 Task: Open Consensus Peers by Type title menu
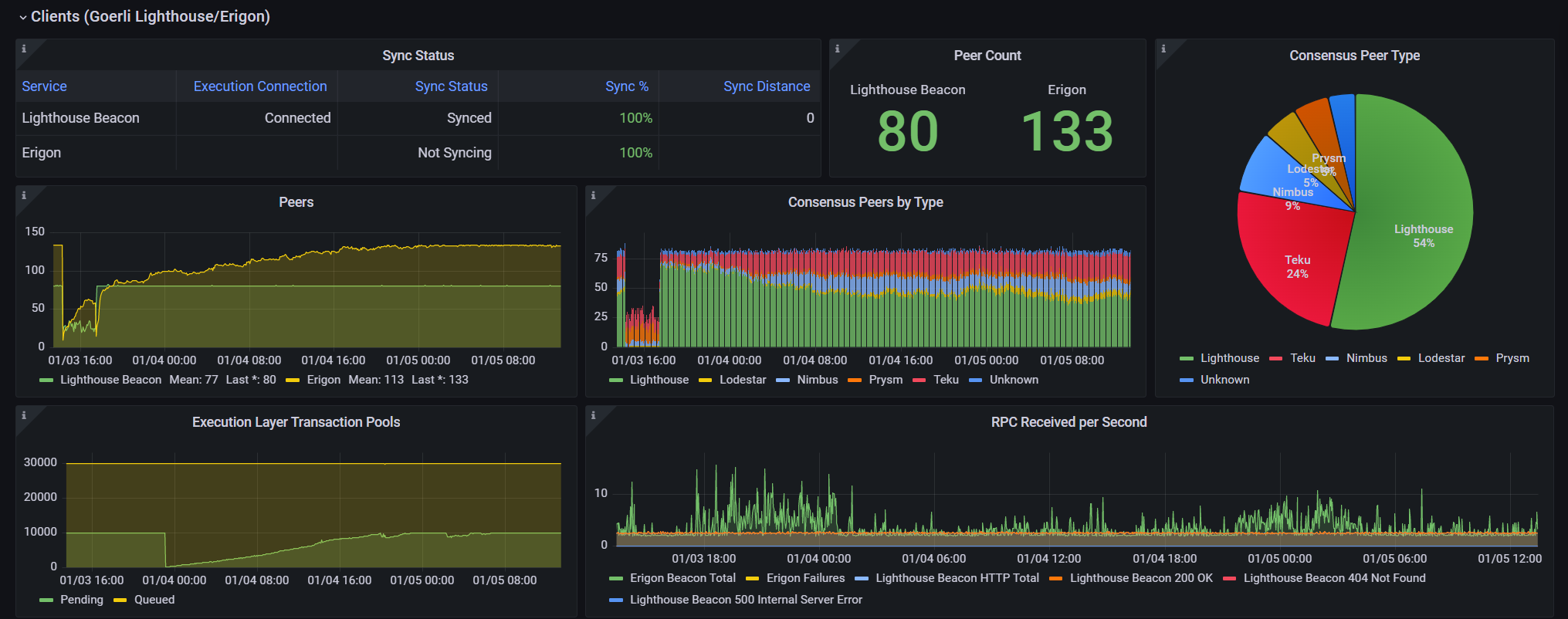click(865, 202)
